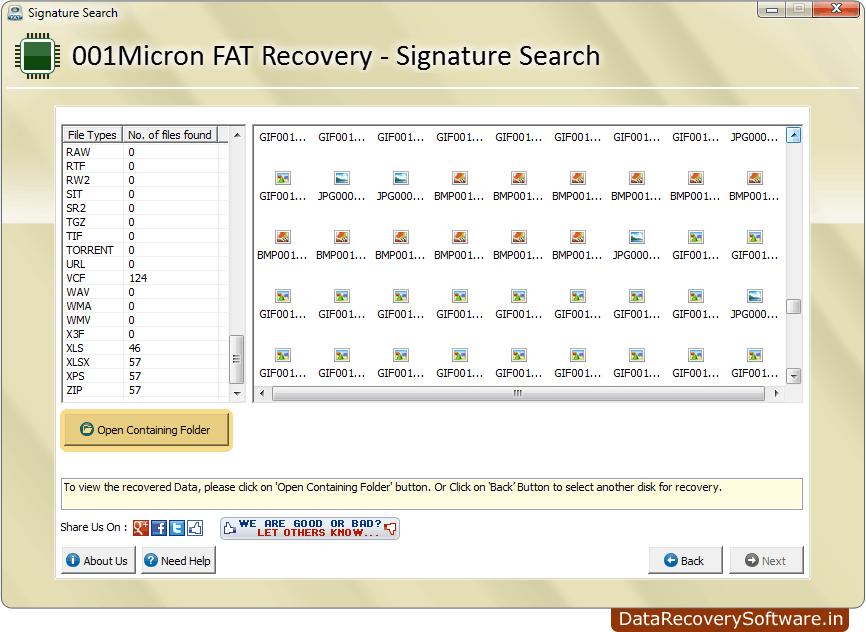Select the WAV file type row

click(145, 292)
